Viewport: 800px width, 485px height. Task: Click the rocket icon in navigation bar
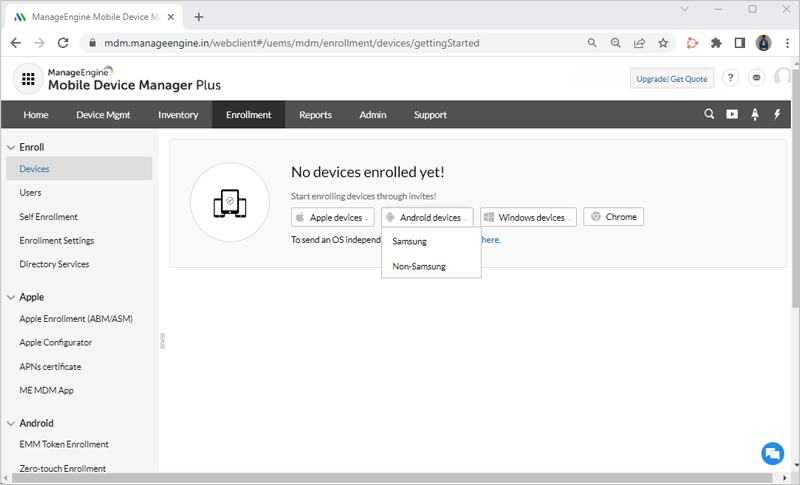click(x=755, y=114)
